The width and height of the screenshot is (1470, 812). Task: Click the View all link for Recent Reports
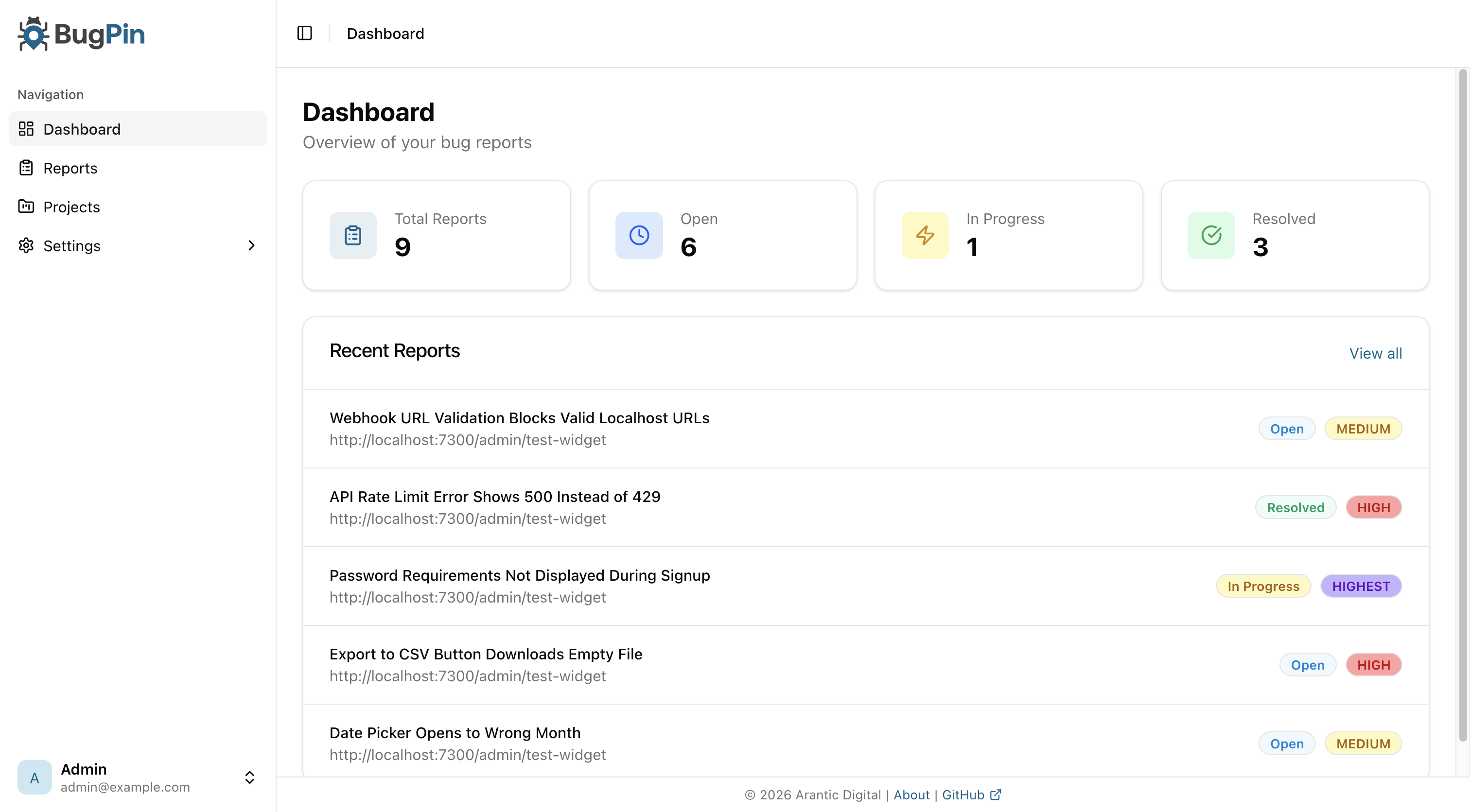pos(1376,353)
